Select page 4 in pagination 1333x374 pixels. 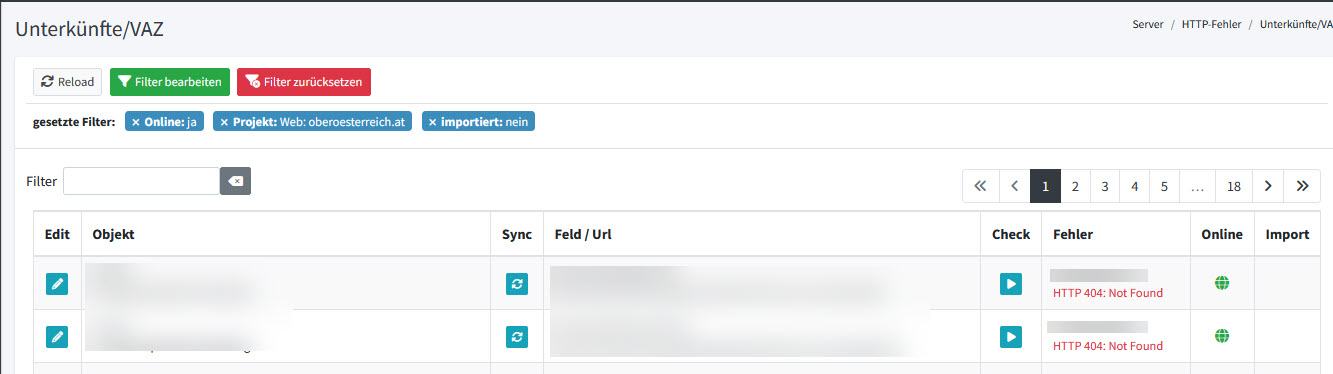point(1135,186)
